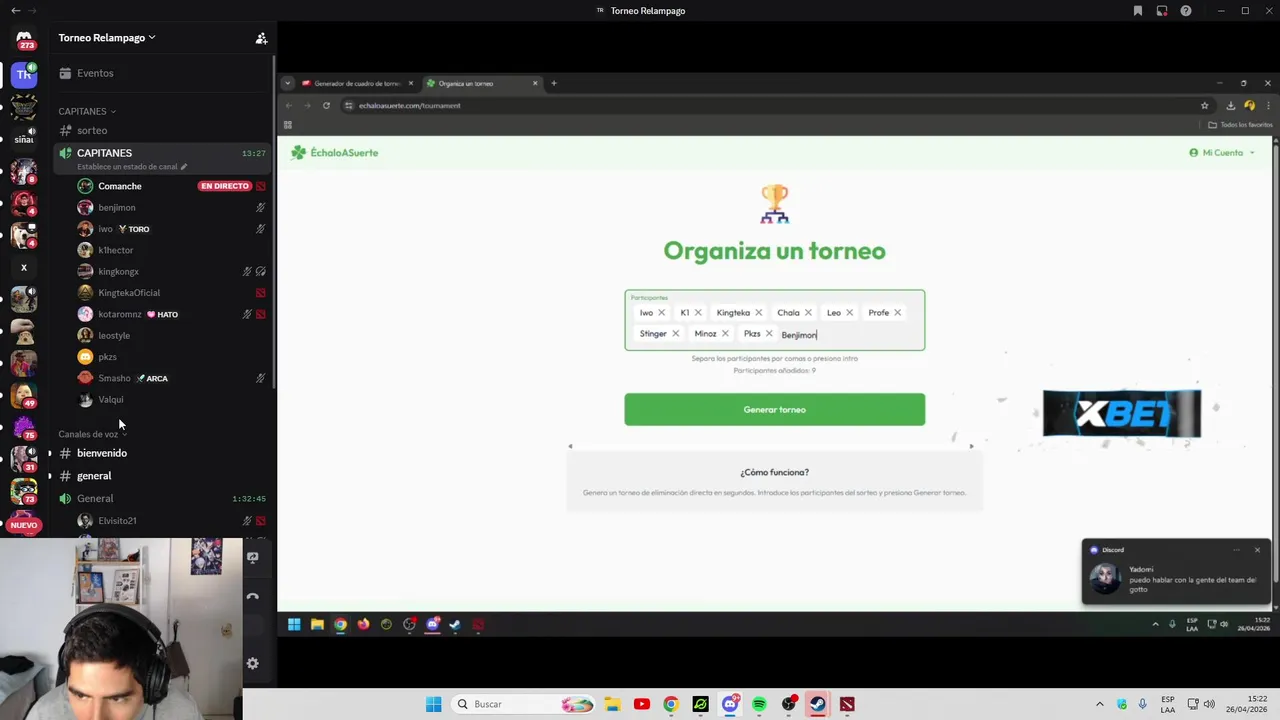Open YouTube icon on the Windows taskbar
The width and height of the screenshot is (1280, 720).
click(642, 704)
